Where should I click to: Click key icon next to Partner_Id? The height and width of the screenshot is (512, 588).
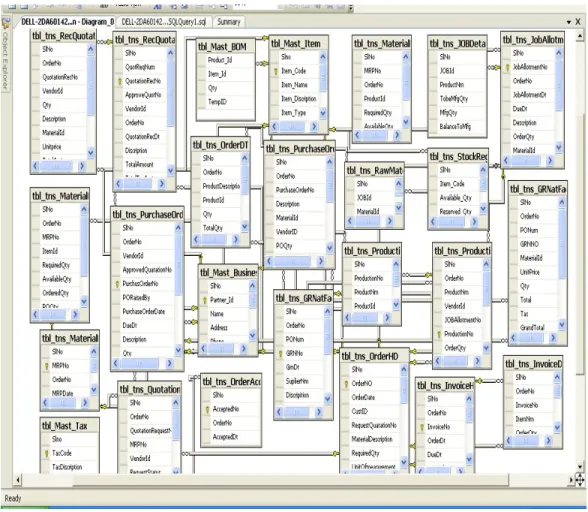click(205, 300)
